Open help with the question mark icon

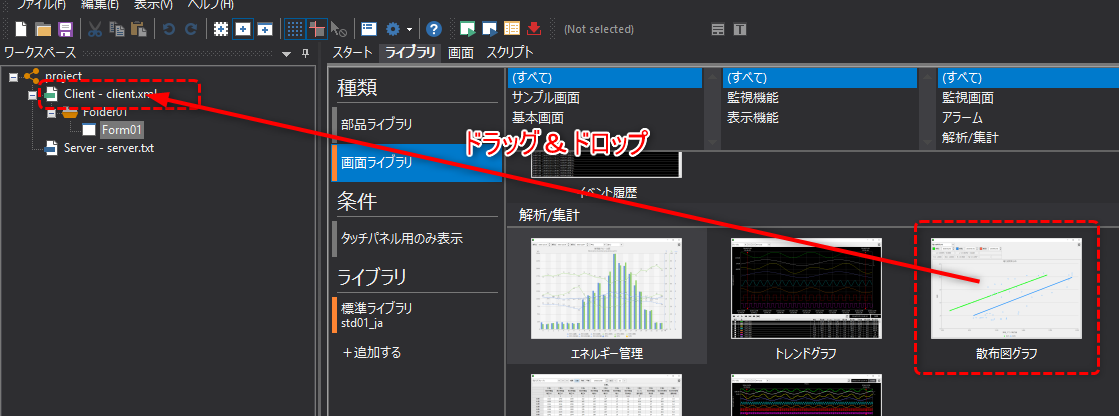pos(433,29)
